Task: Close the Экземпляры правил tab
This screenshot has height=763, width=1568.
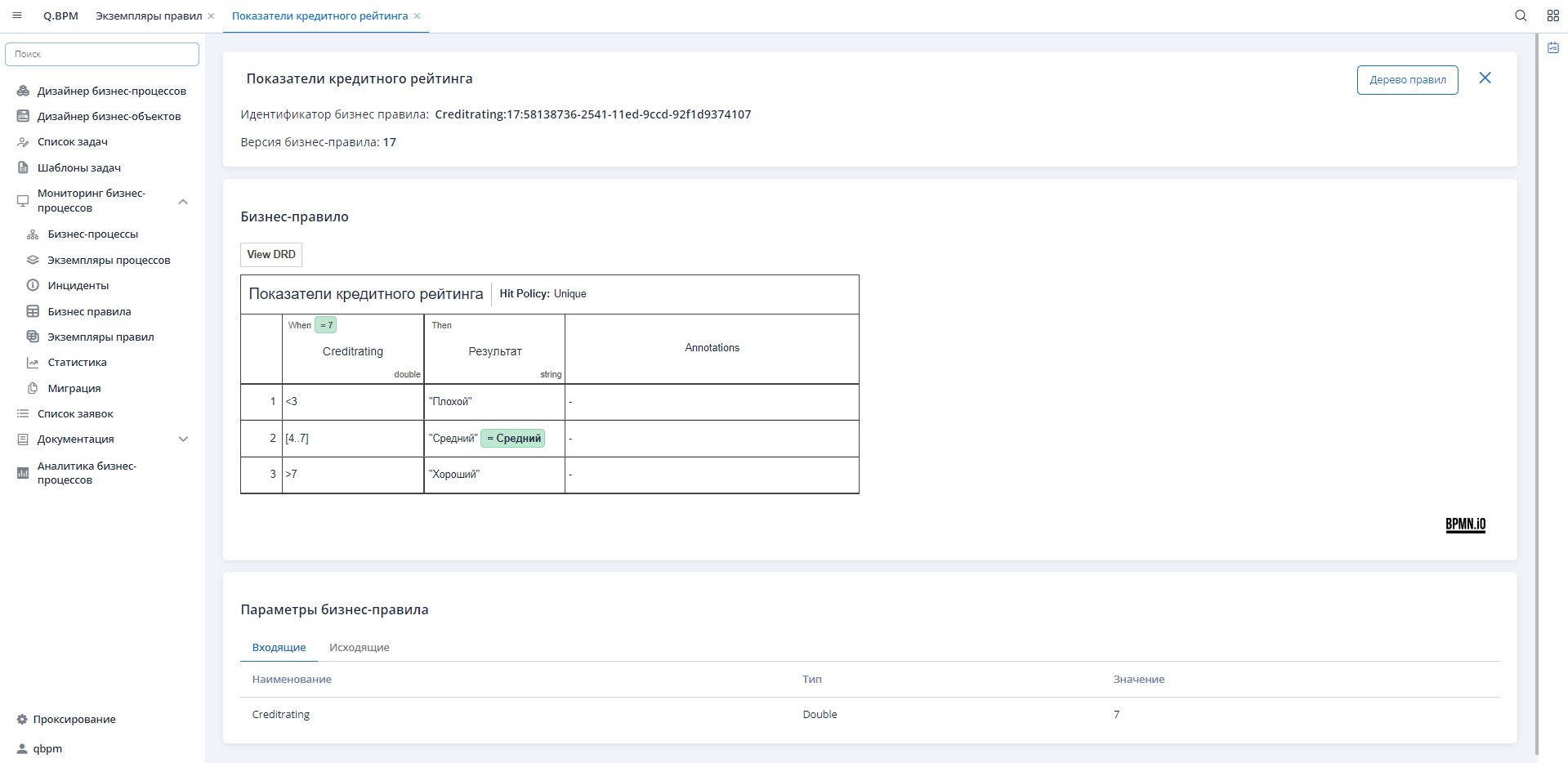Action: [x=211, y=16]
